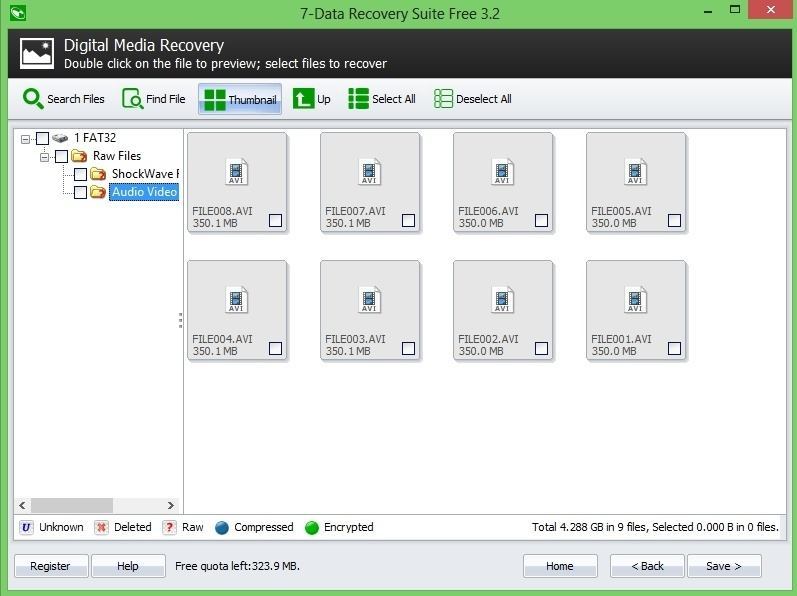Click the Find File icon

coord(133,99)
